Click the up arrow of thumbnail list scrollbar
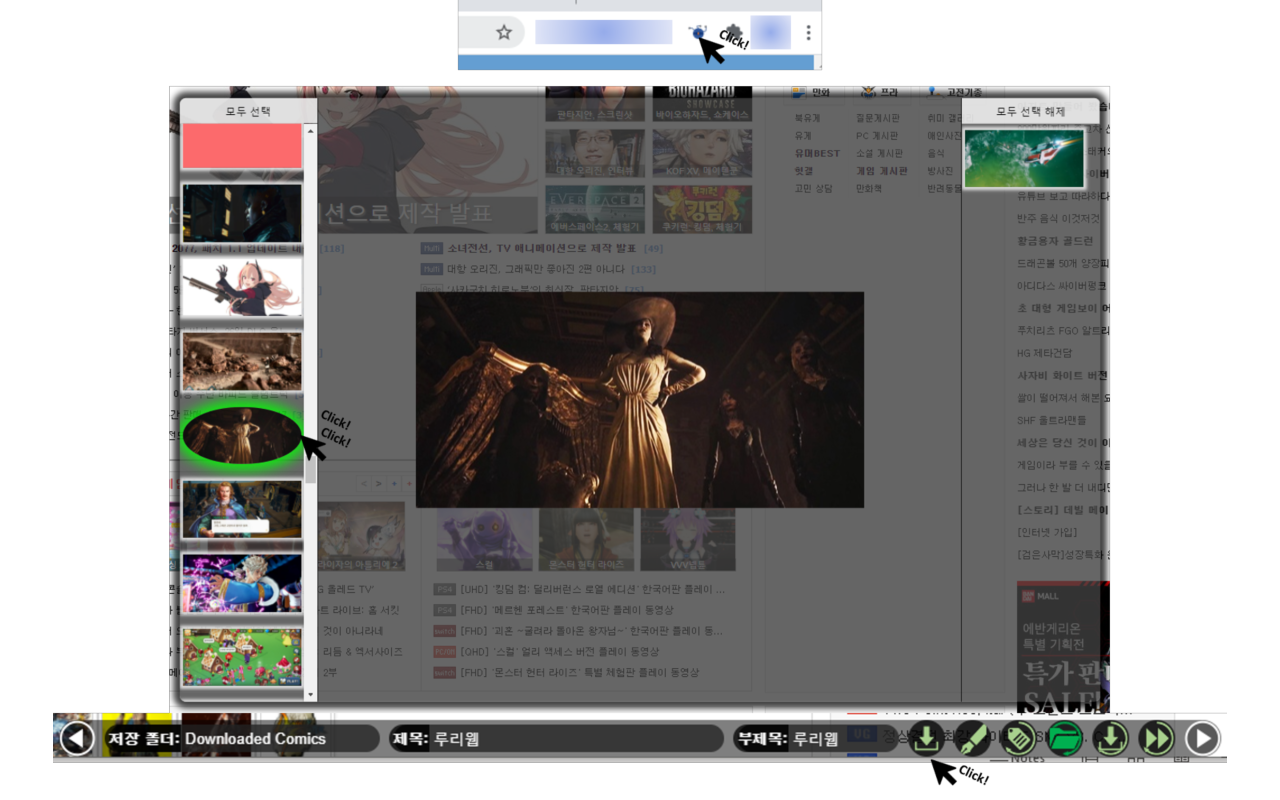1280x800 pixels. pyautogui.click(x=310, y=131)
